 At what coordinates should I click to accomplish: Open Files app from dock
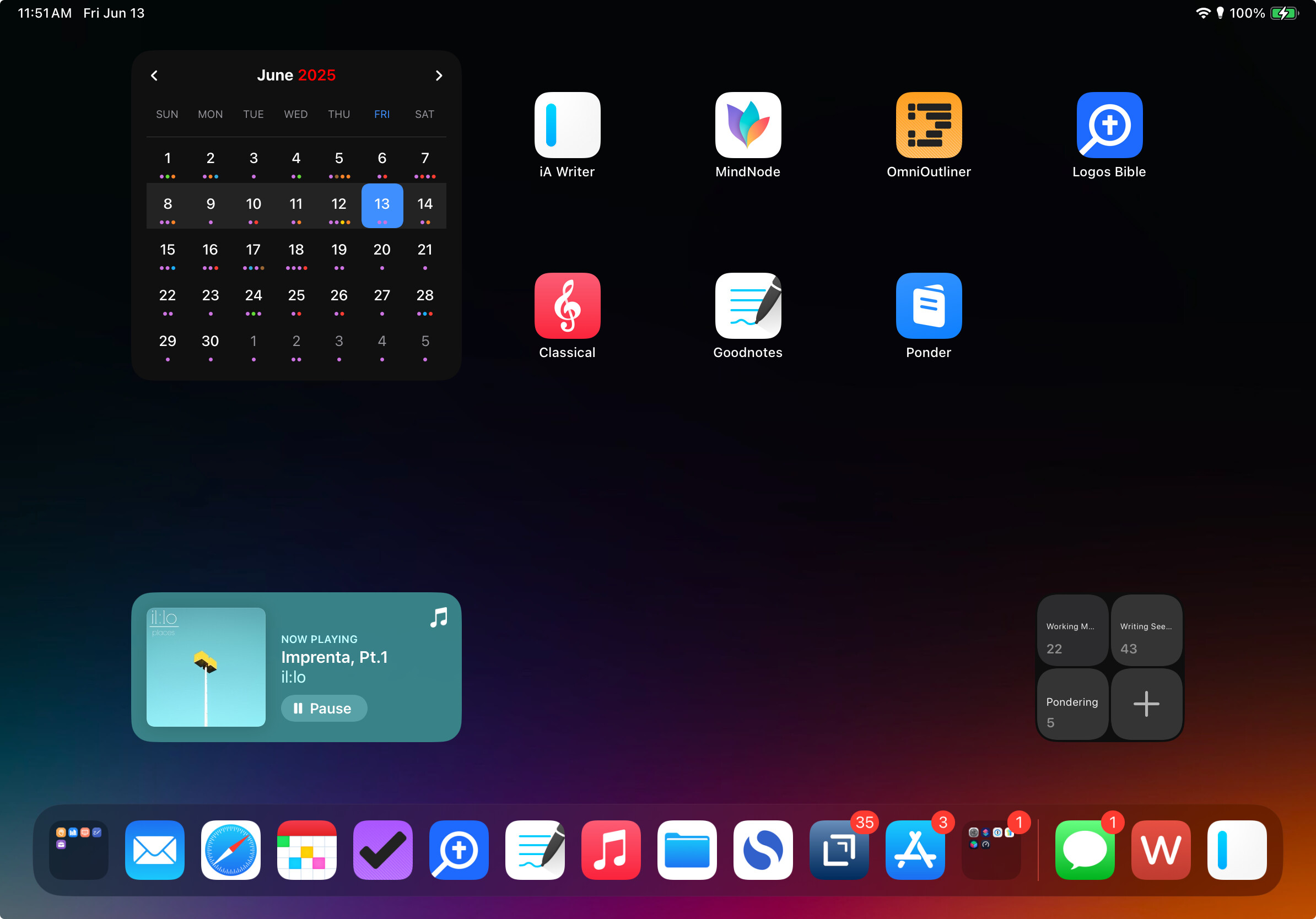point(687,850)
